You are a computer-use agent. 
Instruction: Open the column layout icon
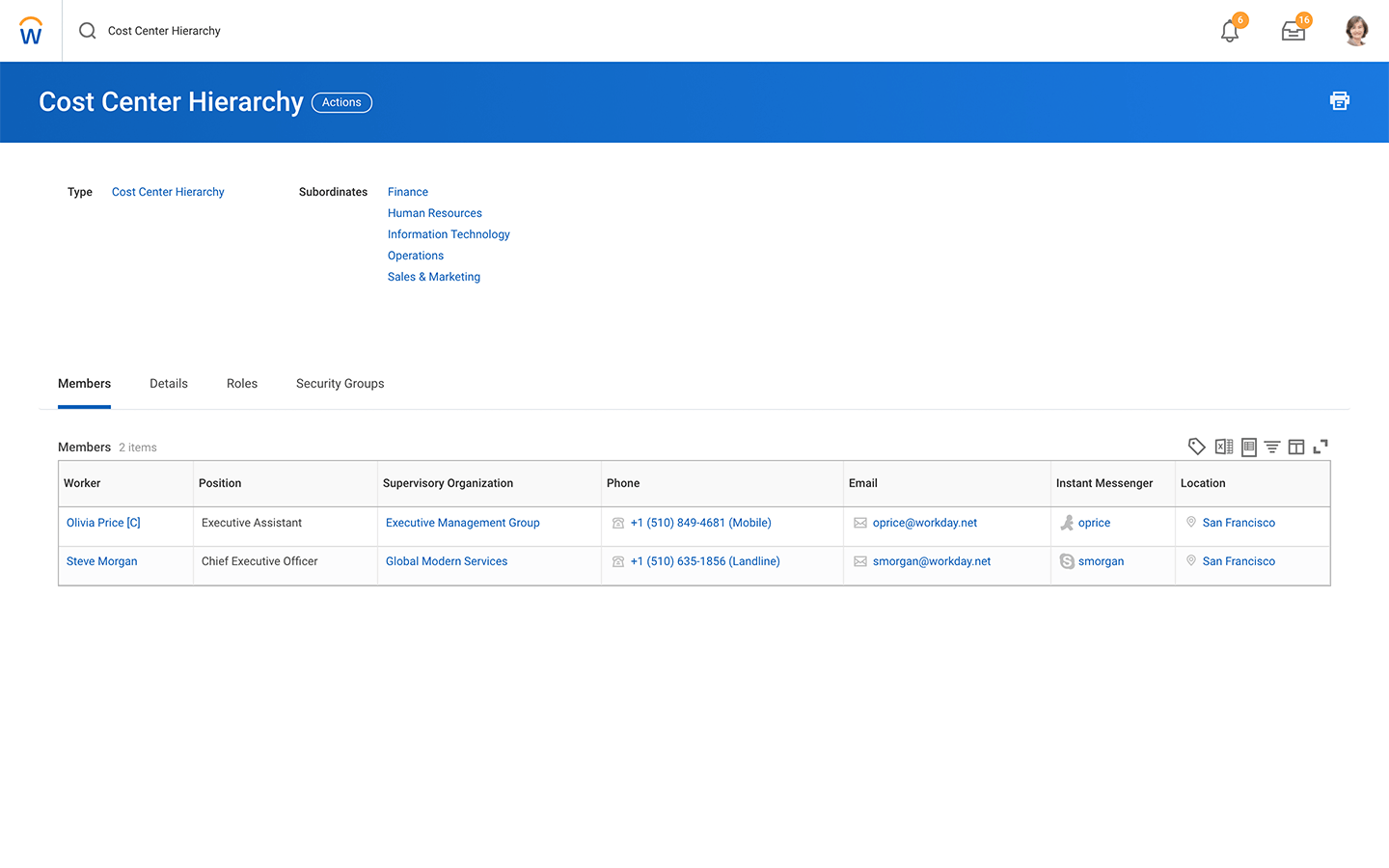pyautogui.click(x=1296, y=447)
